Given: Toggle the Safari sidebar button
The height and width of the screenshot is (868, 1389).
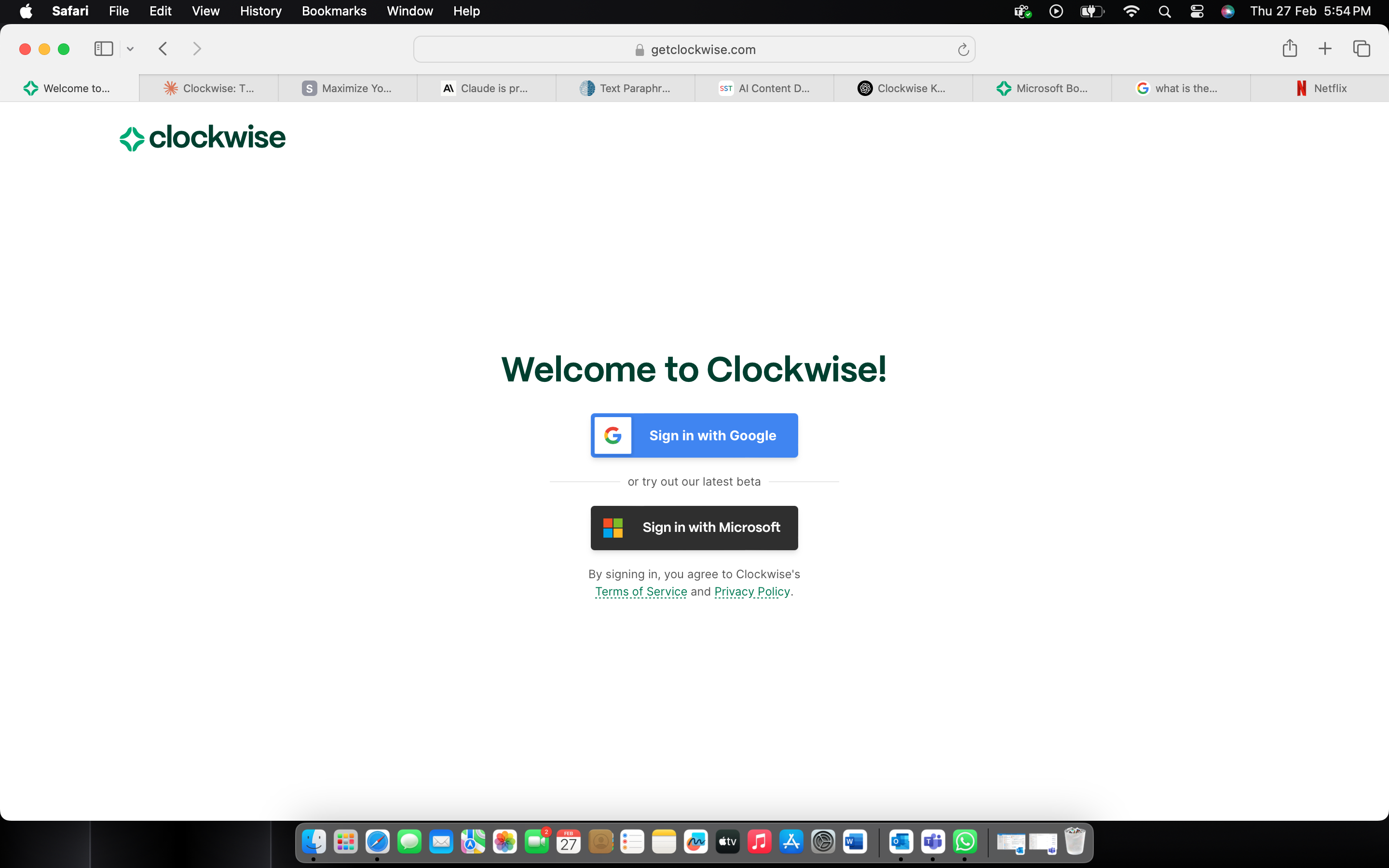Looking at the screenshot, I should 103,49.
